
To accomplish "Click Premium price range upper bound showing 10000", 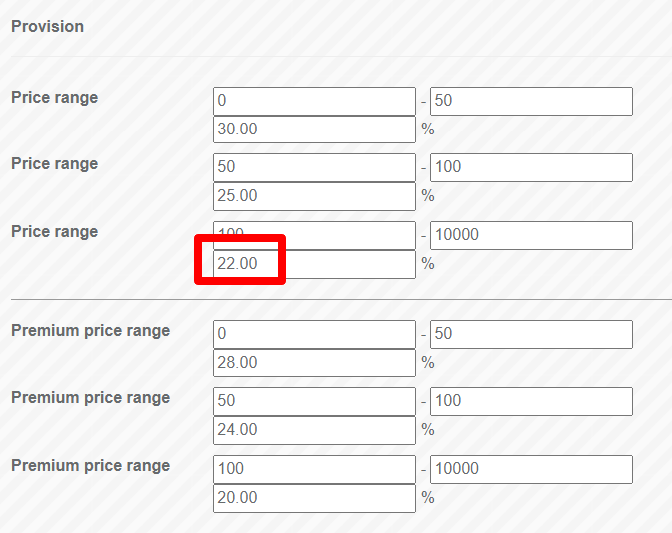I will [531, 469].
